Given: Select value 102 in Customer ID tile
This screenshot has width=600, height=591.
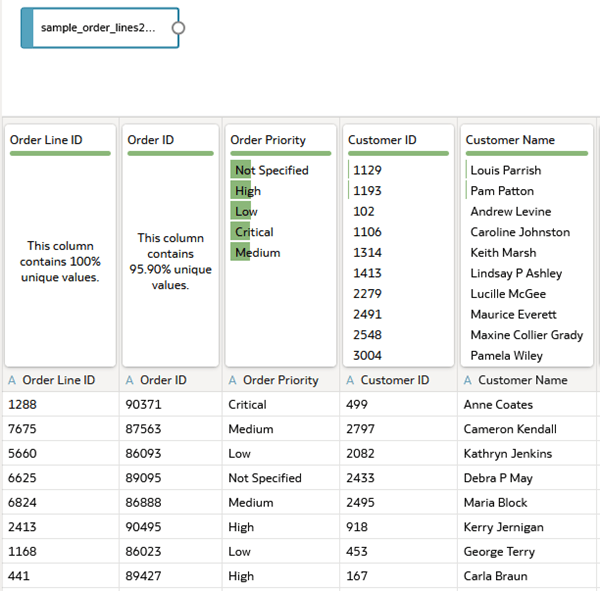Looking at the screenshot, I should click(x=364, y=211).
